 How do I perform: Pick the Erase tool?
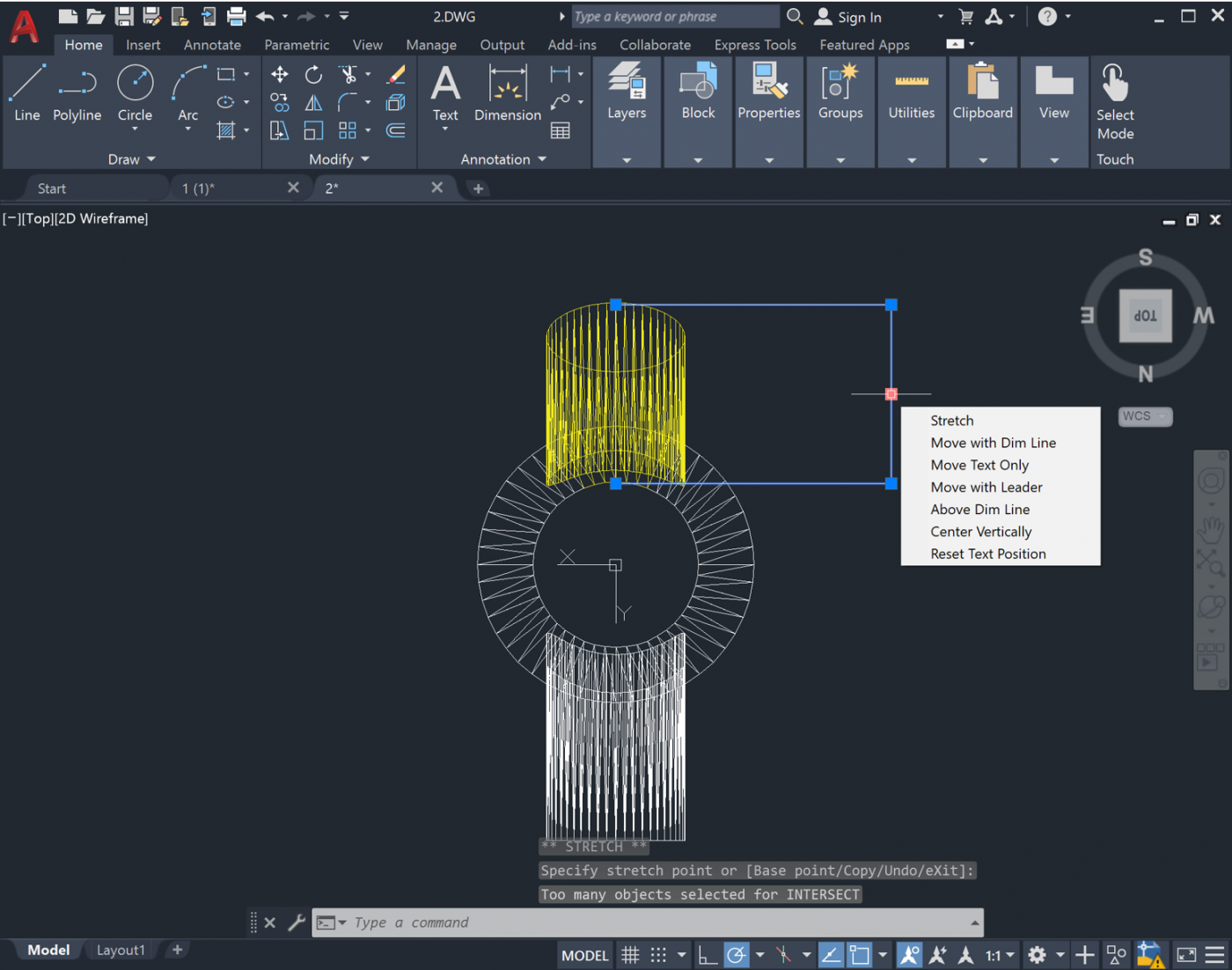click(396, 75)
